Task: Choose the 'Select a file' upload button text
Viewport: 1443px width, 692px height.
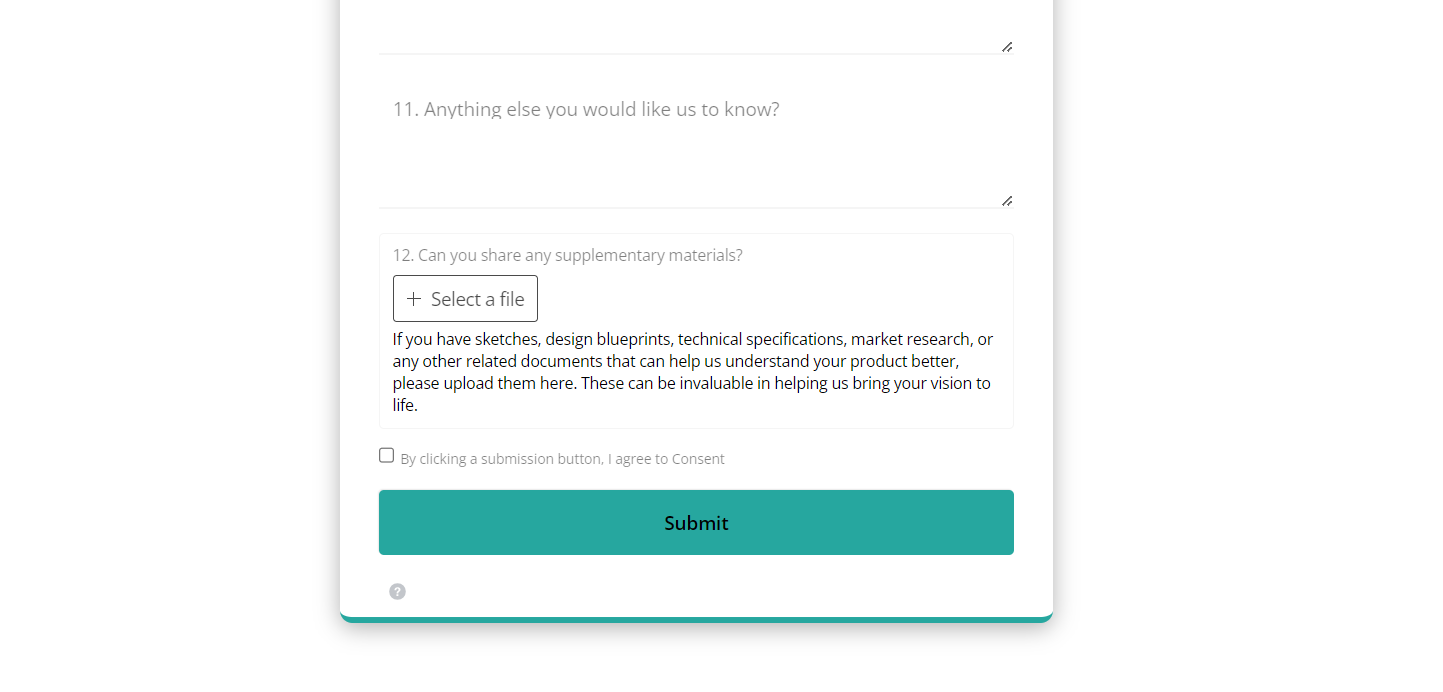Action: pos(478,299)
